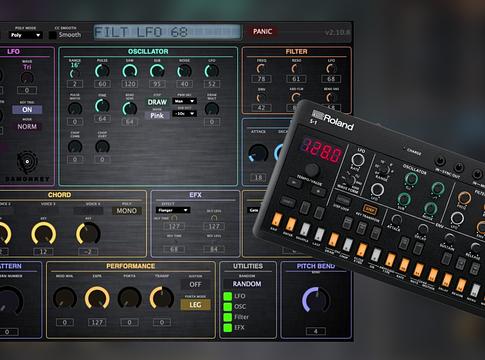Click the Pulse value field showing 60
This screenshot has height=360, width=485.
point(102,84)
